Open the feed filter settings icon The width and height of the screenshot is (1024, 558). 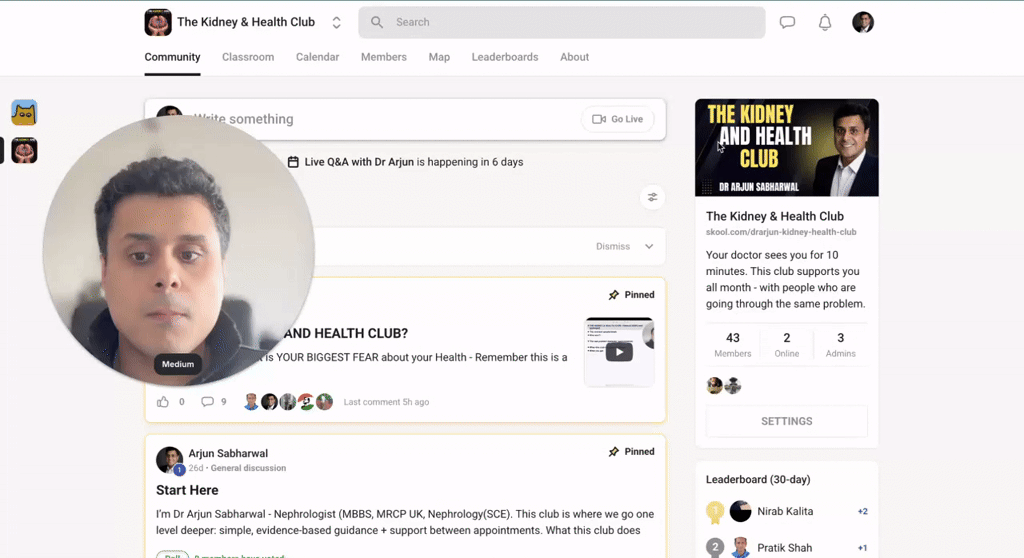point(652,197)
